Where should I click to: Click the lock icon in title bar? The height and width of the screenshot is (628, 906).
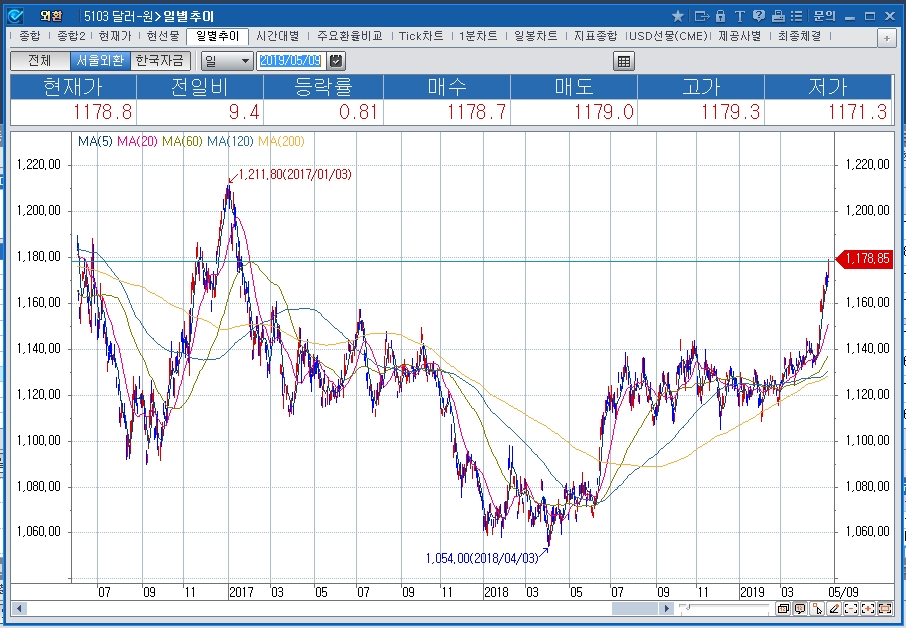point(720,16)
